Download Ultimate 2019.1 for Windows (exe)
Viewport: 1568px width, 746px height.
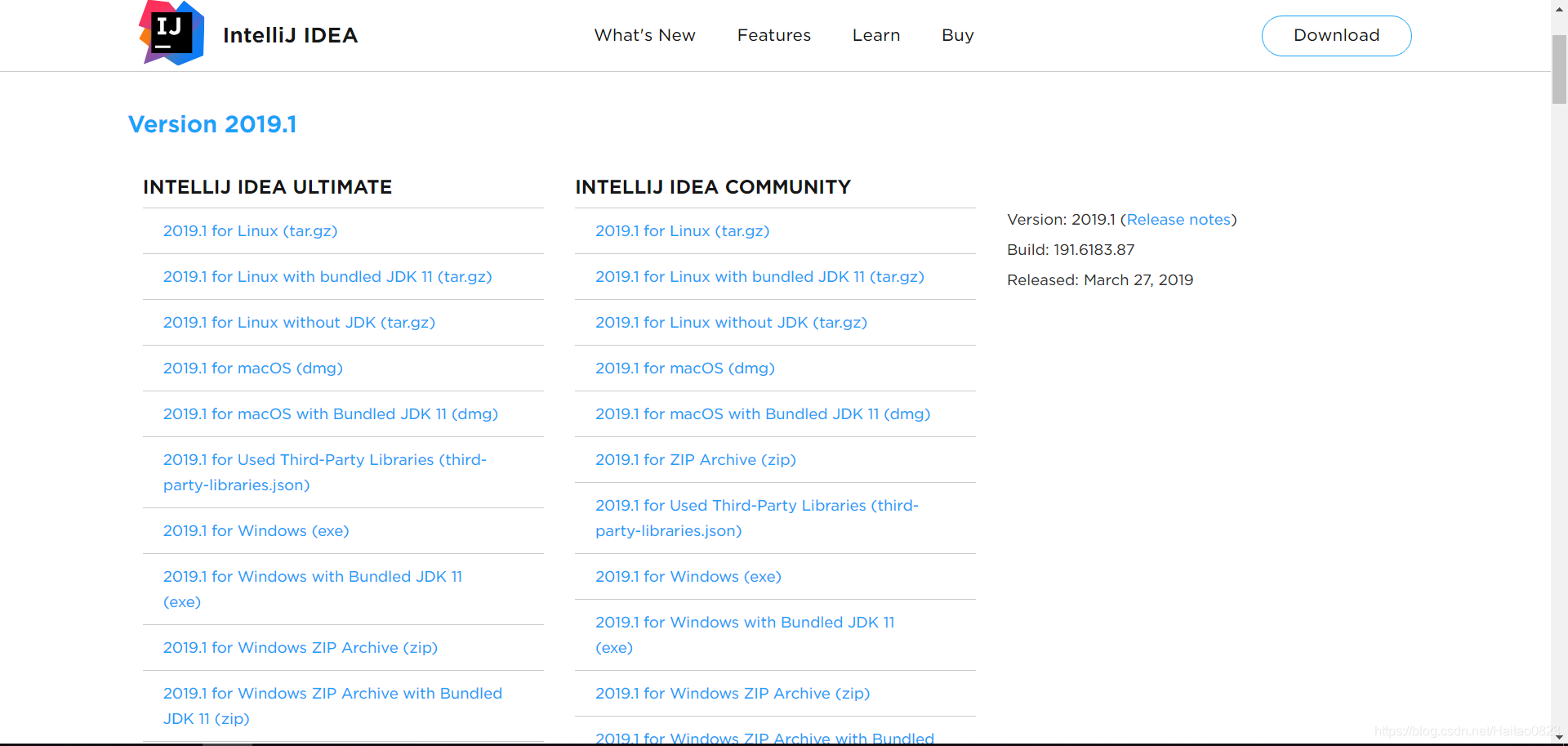[256, 531]
